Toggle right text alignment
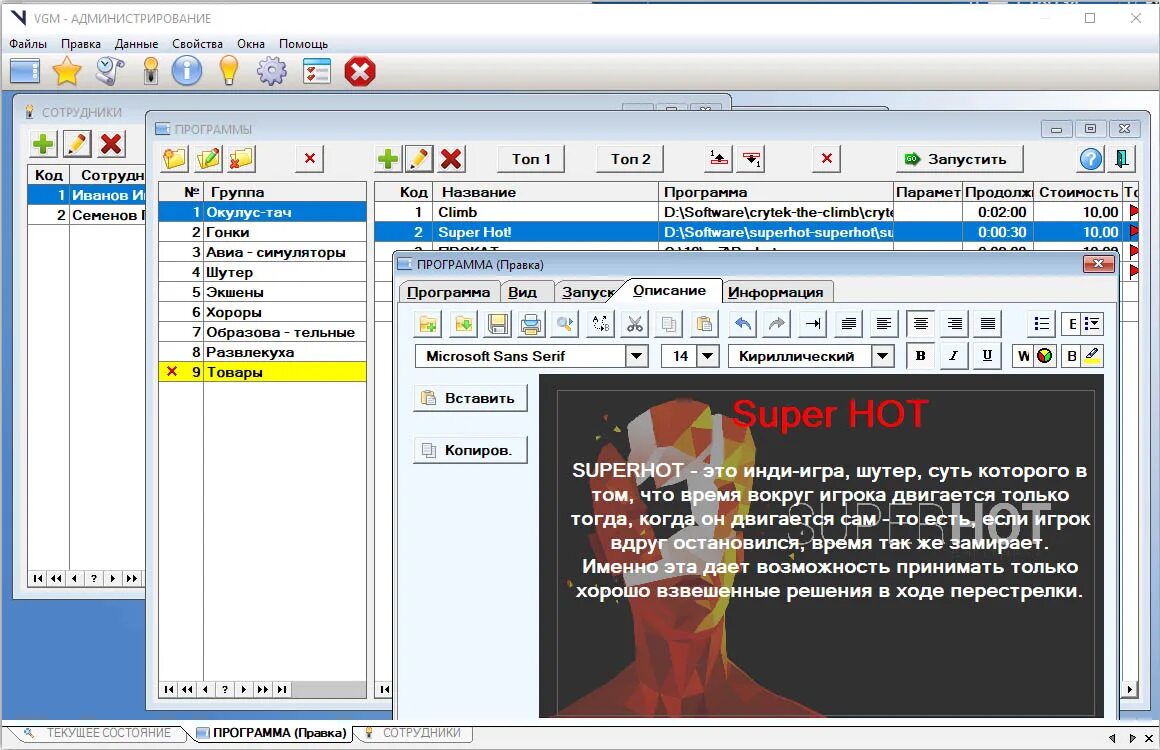The height and width of the screenshot is (750, 1160). pyautogui.click(x=955, y=324)
